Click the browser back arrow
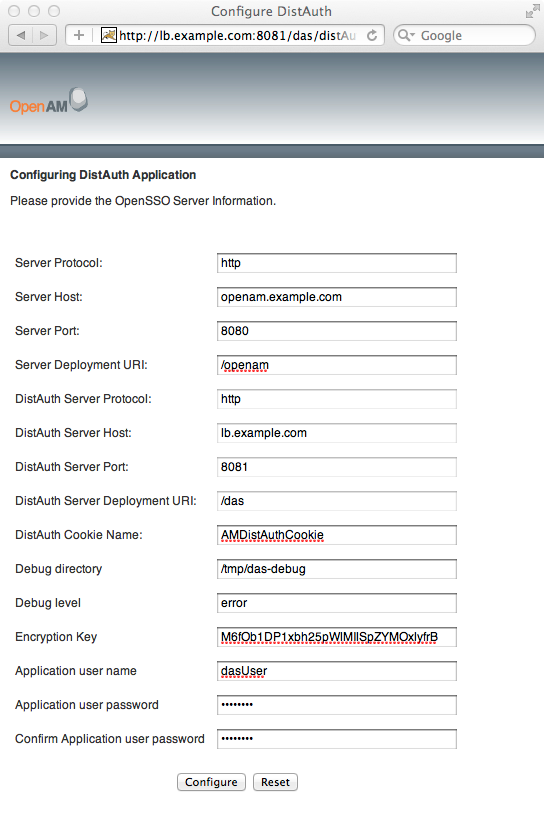544x824 pixels. (x=21, y=35)
